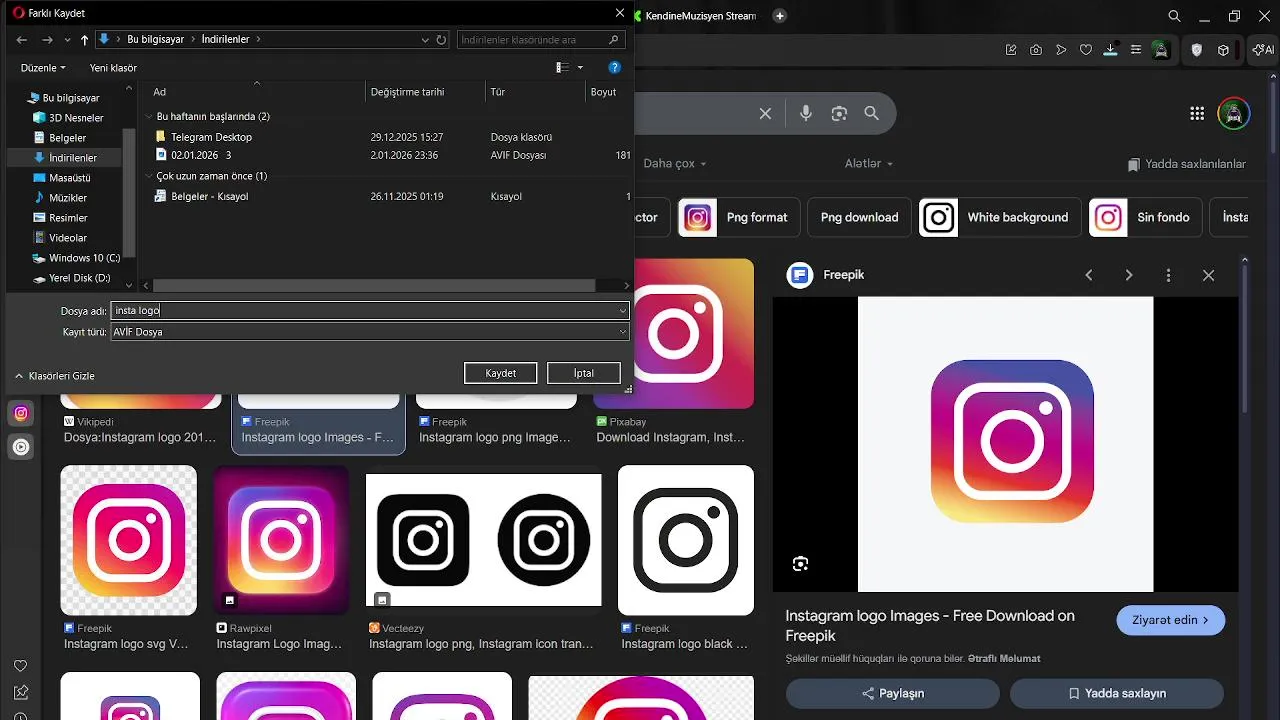Open Opera ad blocker shield
Image resolution: width=1280 pixels, height=720 pixels.
1197,50
